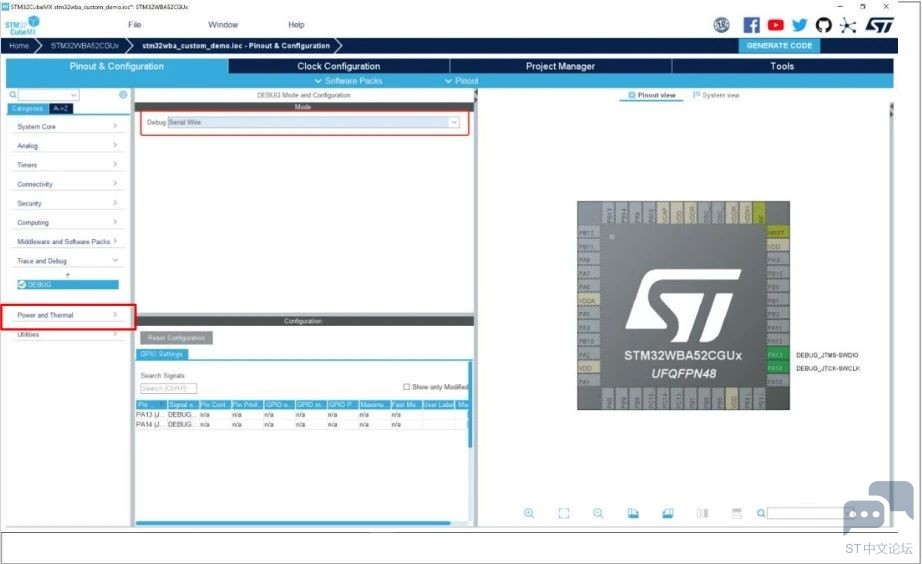The height and width of the screenshot is (564, 922).
Task: Click the horizontal split layout icon
Action: pyautogui.click(x=736, y=513)
